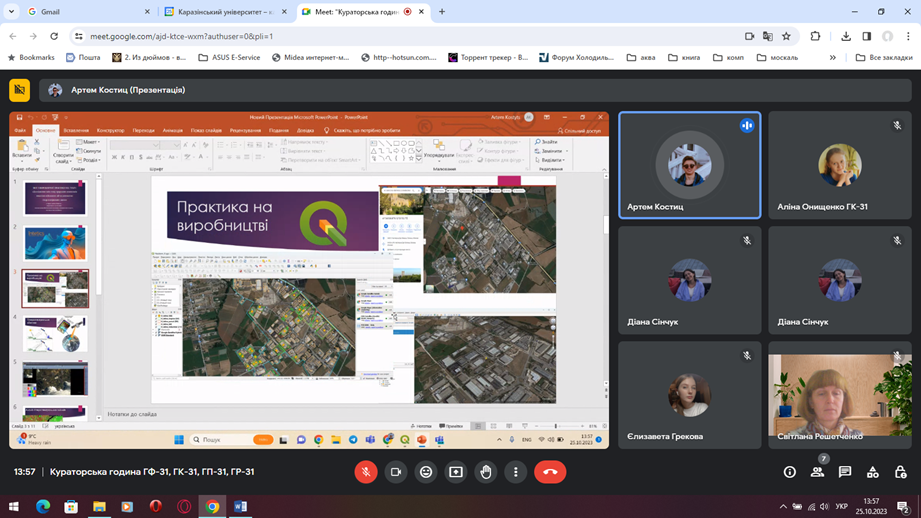Open Word from the Windows taskbar
Image resolution: width=921 pixels, height=518 pixels.
pos(240,507)
